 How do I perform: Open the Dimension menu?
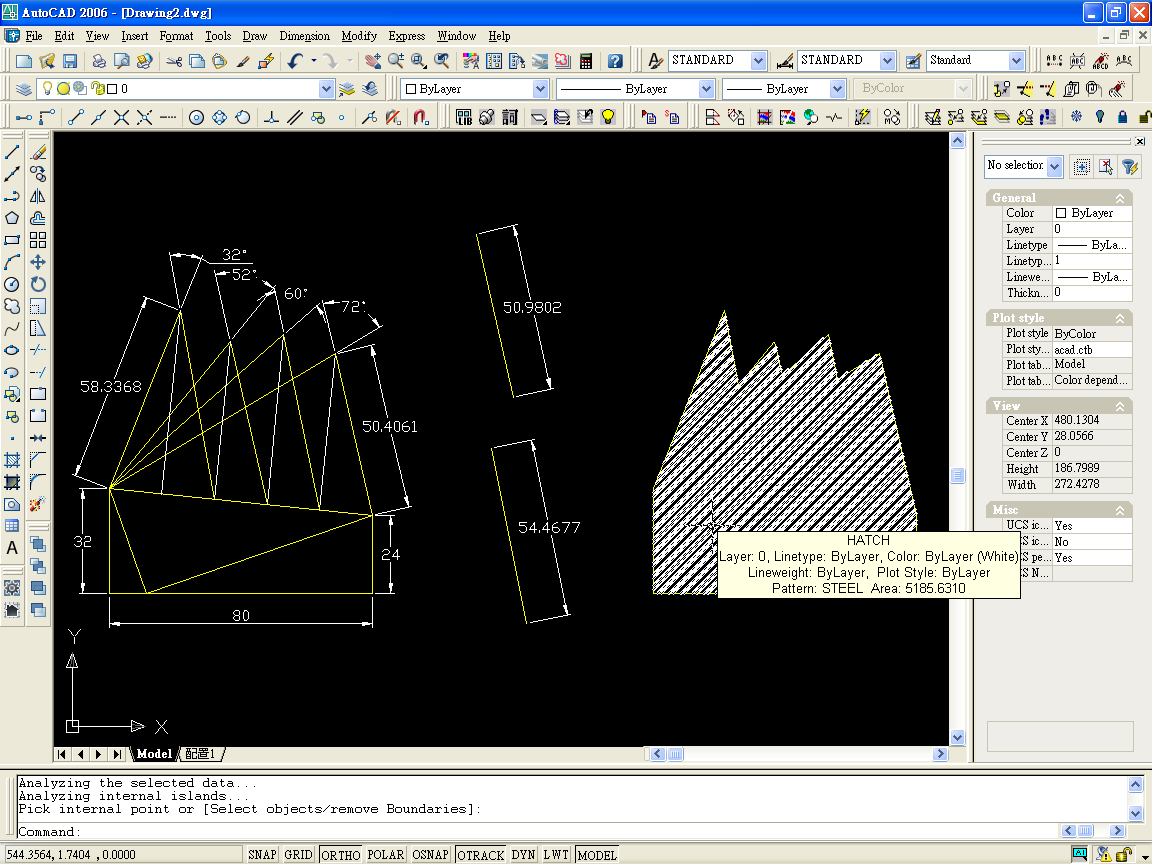(x=304, y=36)
